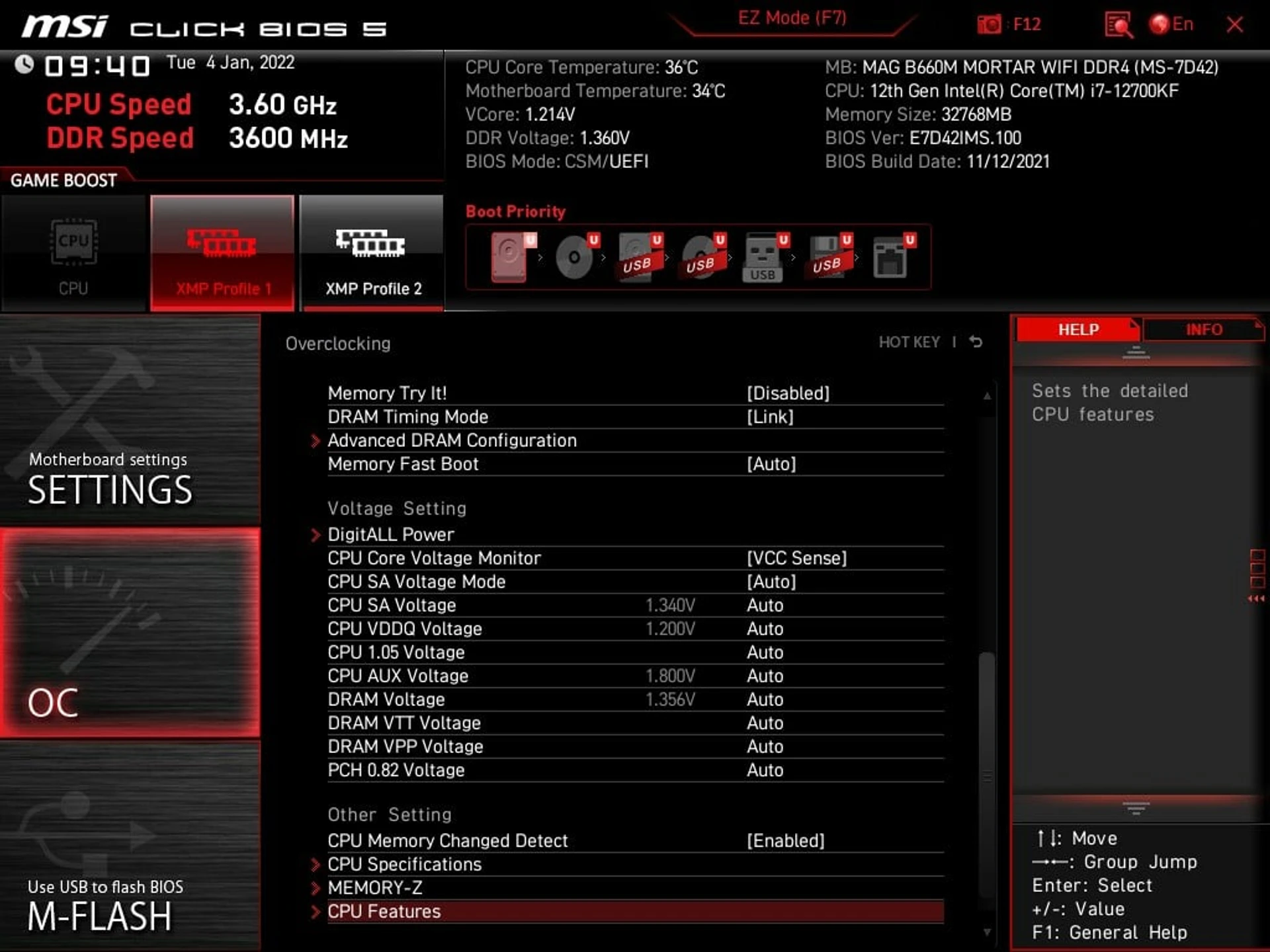Edit the PCH 0.82 Voltage Auto field
The image size is (1270, 952).
765,770
